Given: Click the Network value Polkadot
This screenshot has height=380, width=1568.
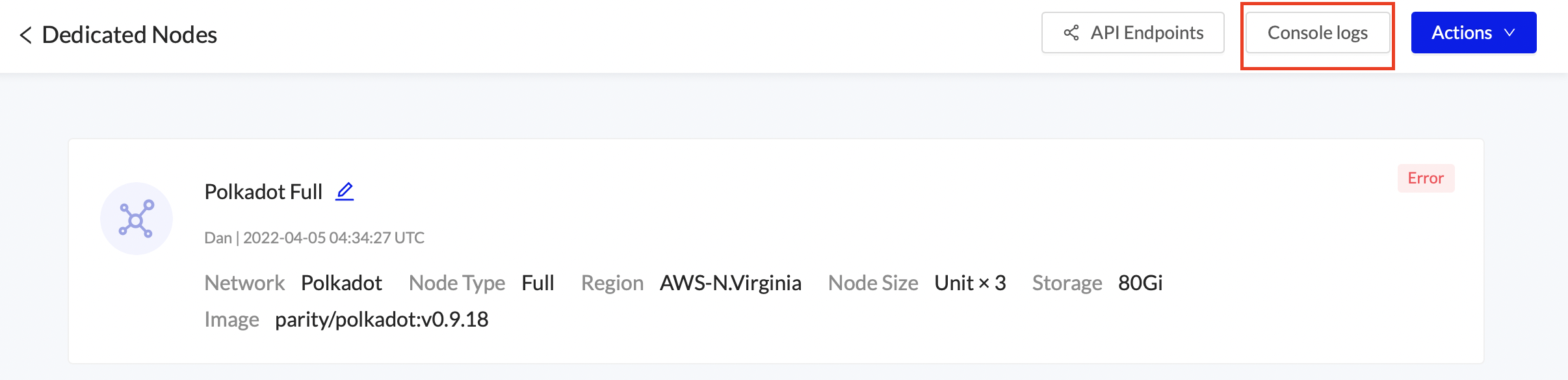Looking at the screenshot, I should click(341, 283).
